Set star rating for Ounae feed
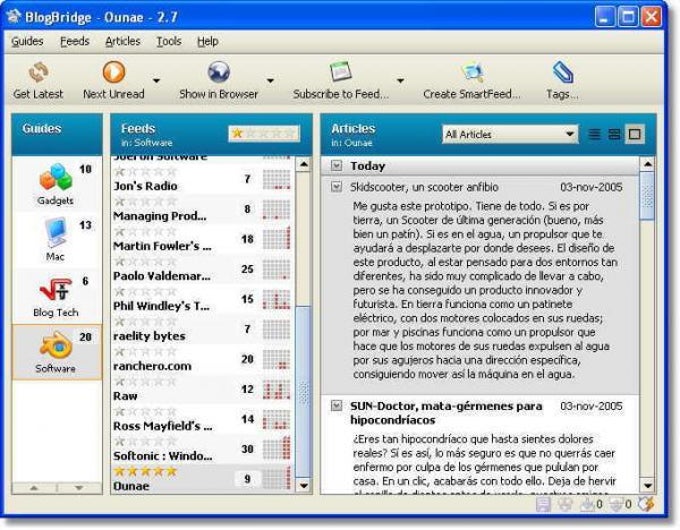 [x=145, y=471]
